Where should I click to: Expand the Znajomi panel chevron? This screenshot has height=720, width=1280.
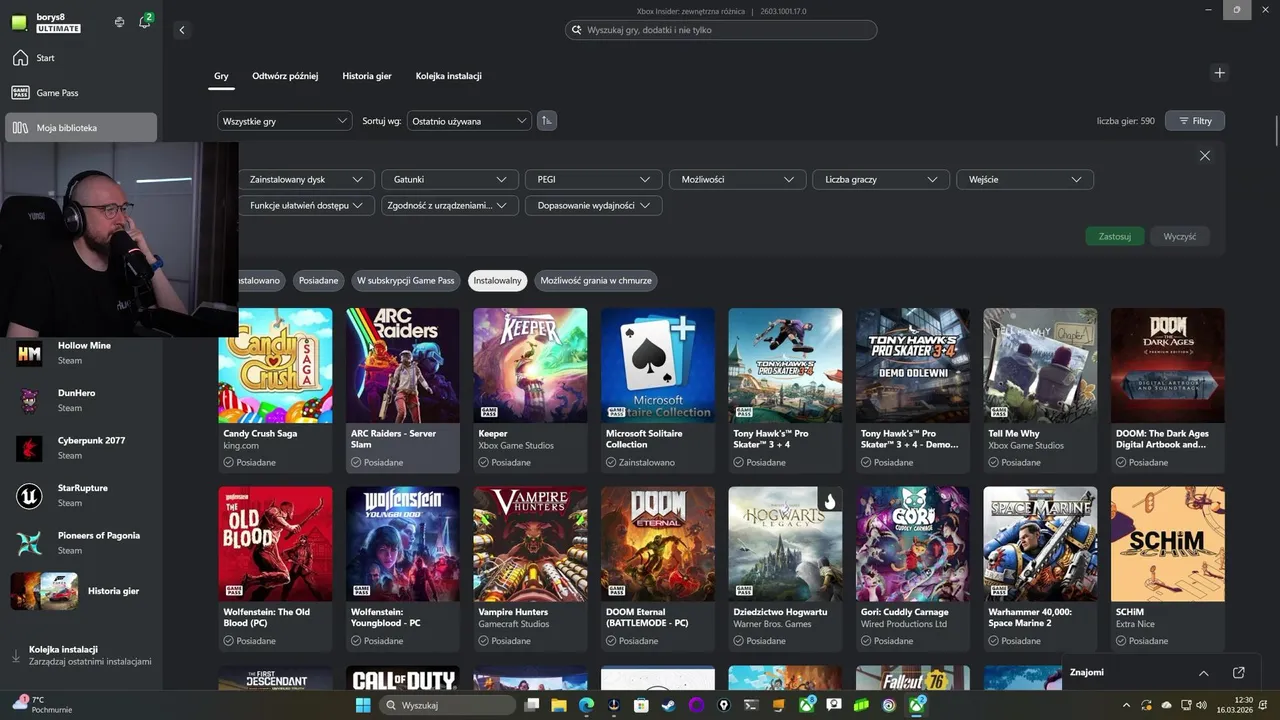click(1203, 673)
